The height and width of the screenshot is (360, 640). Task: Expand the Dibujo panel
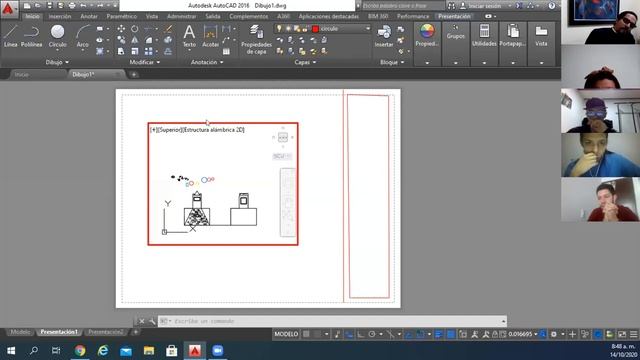(x=57, y=62)
